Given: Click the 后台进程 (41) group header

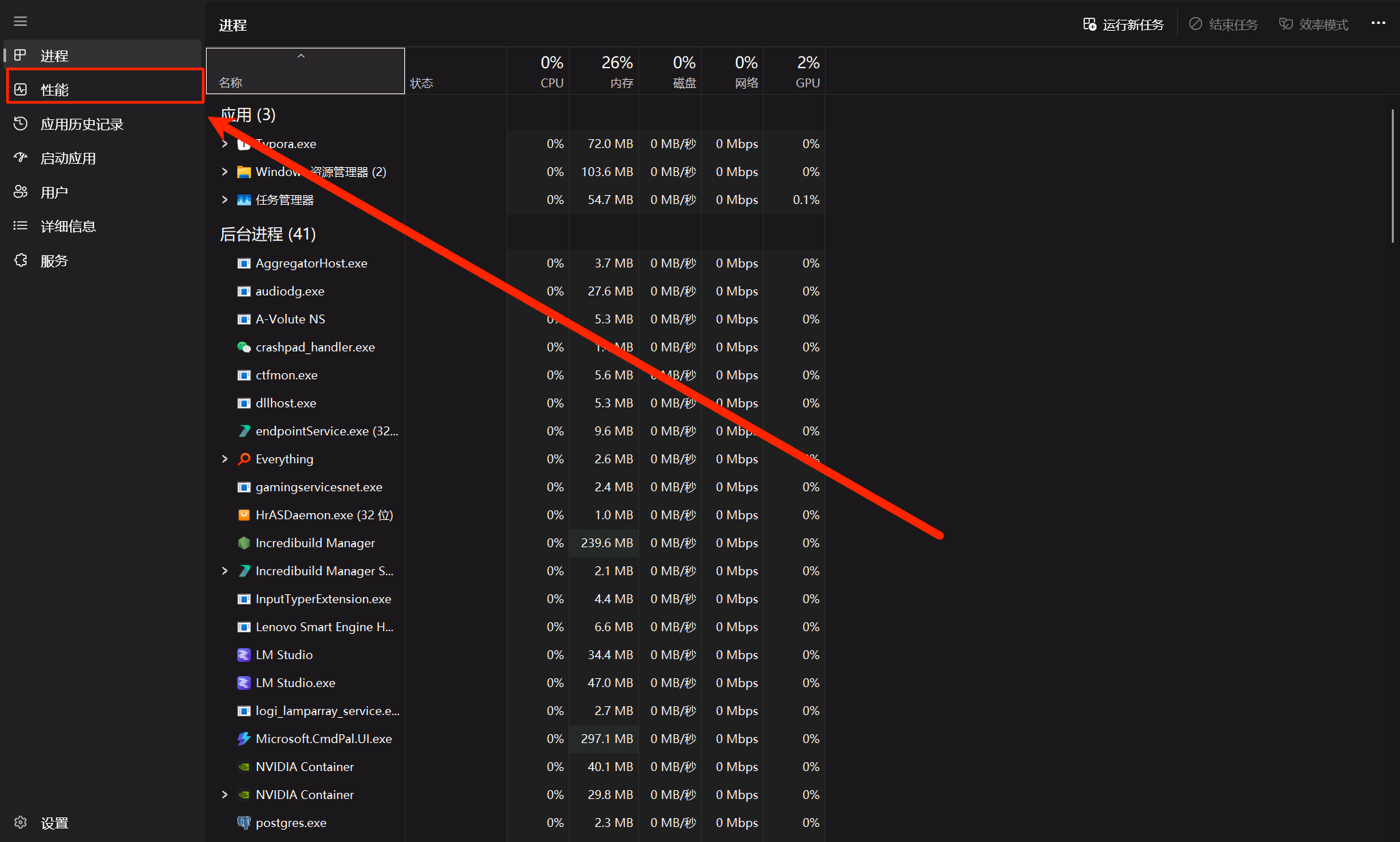Looking at the screenshot, I should 267,234.
